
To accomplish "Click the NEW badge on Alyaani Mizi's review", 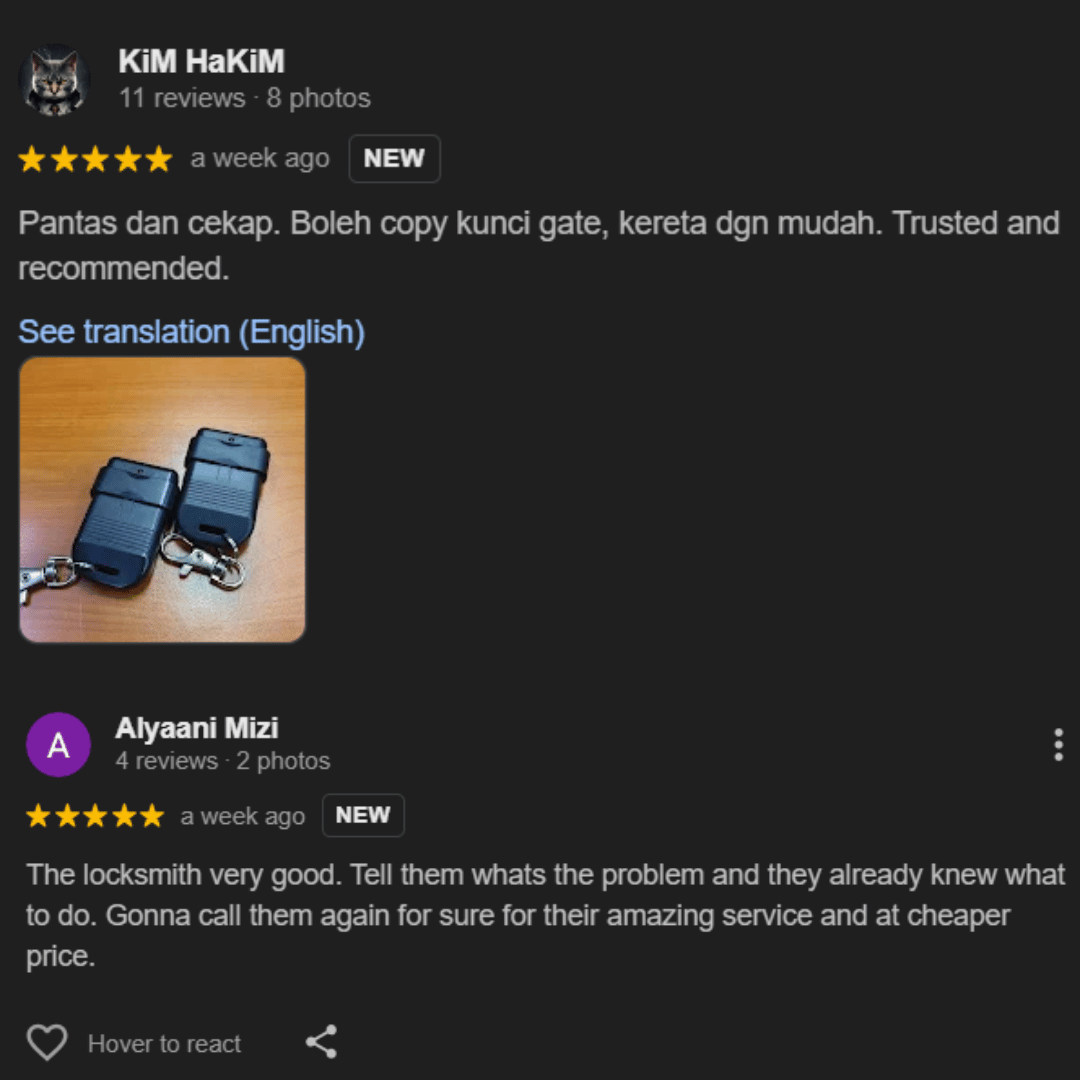I will (363, 816).
